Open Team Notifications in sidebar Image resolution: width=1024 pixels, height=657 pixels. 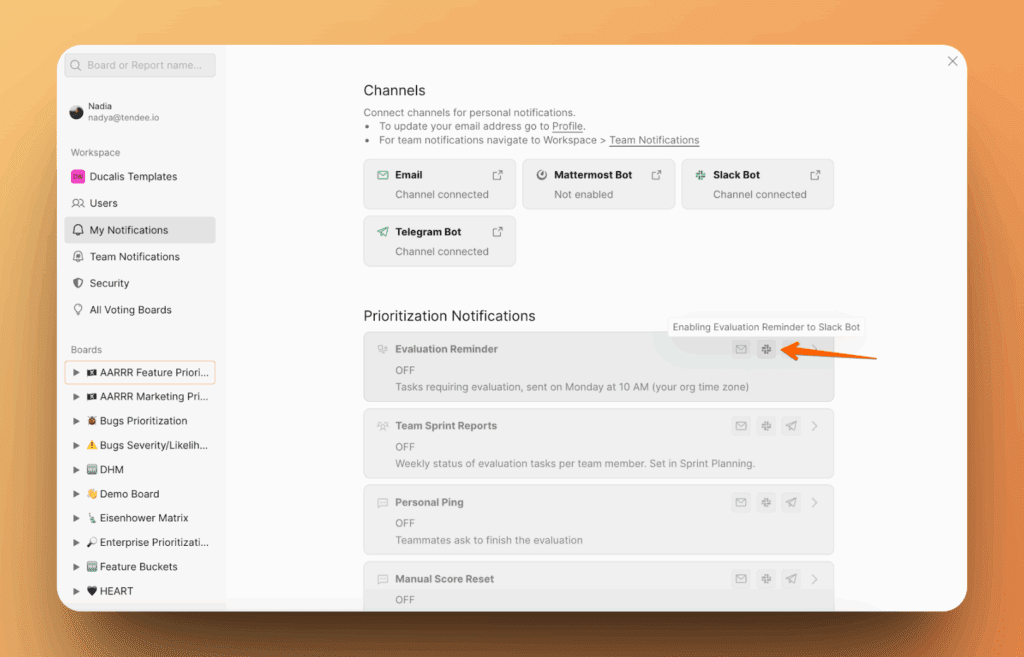click(134, 257)
